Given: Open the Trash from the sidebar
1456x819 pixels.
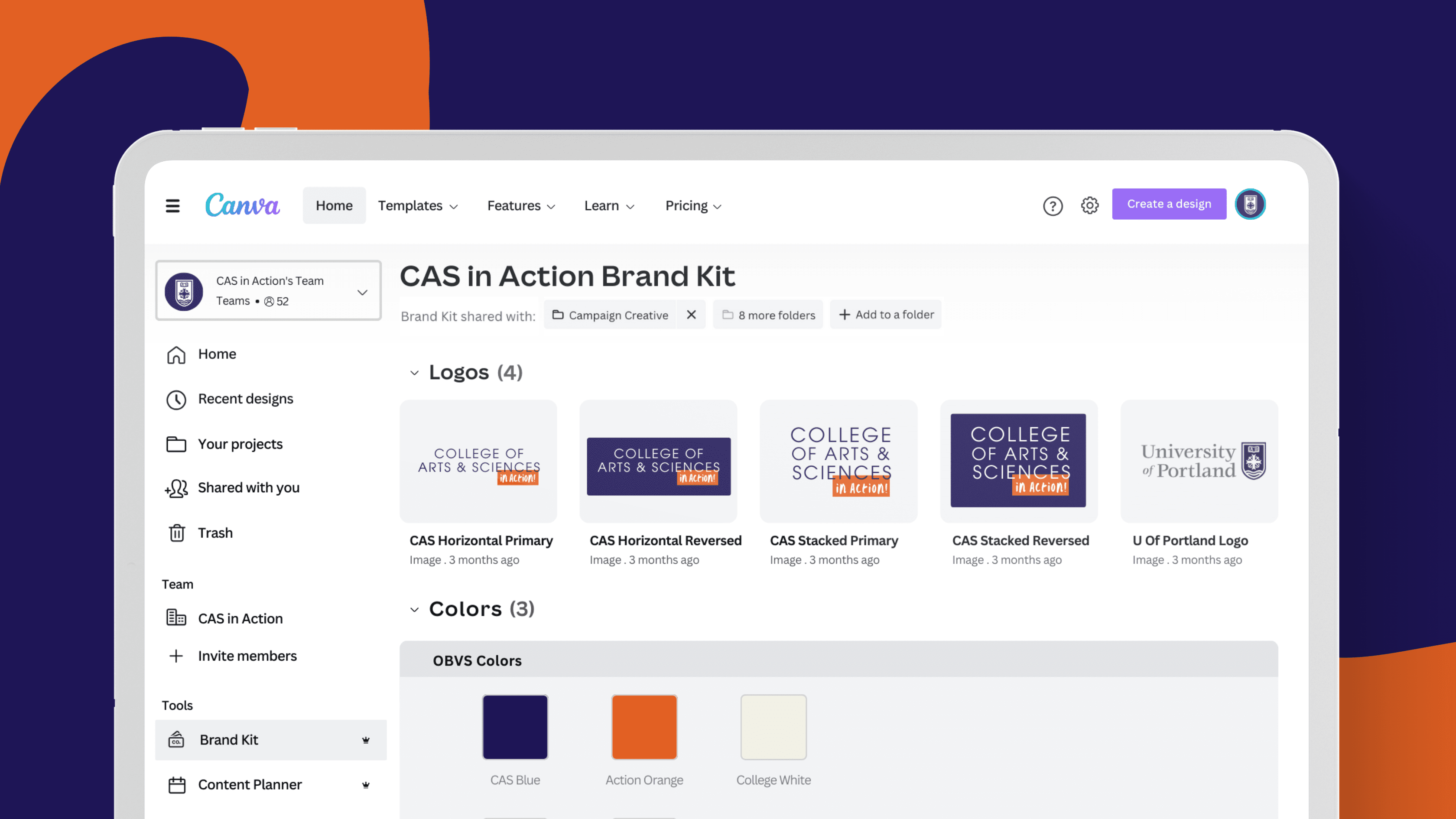Looking at the screenshot, I should (x=215, y=533).
